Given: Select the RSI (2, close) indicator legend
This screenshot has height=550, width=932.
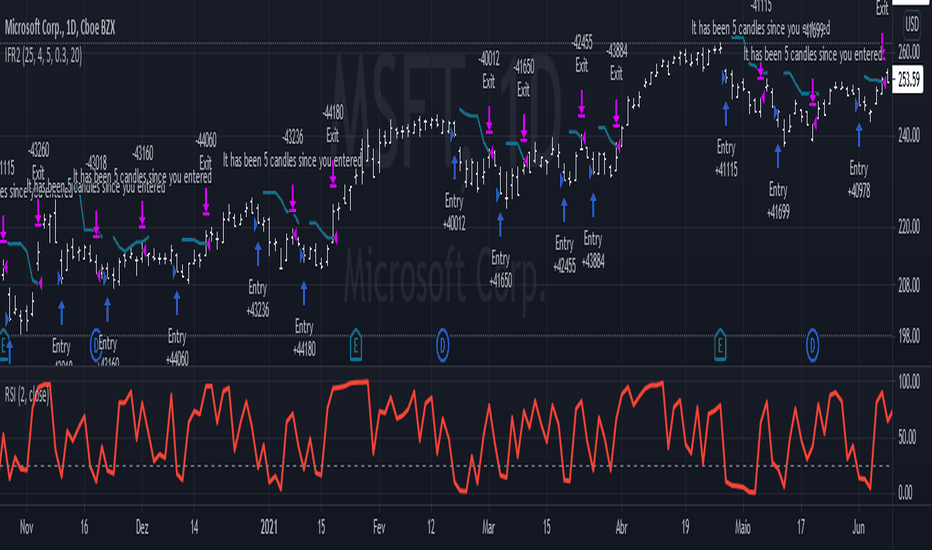Looking at the screenshot, I should (x=27, y=395).
